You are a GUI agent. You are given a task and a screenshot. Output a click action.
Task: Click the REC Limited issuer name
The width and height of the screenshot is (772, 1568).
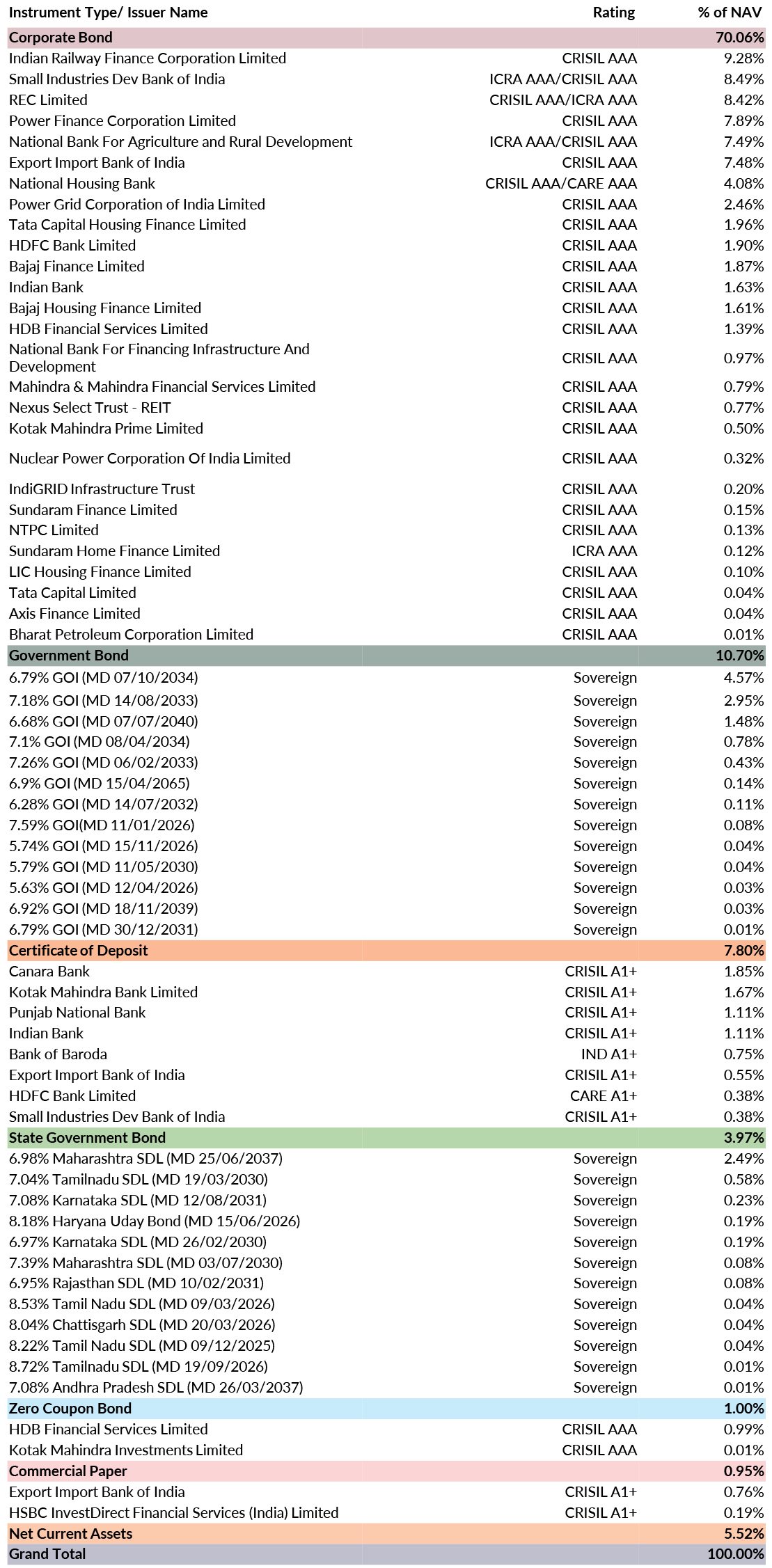tap(48, 100)
